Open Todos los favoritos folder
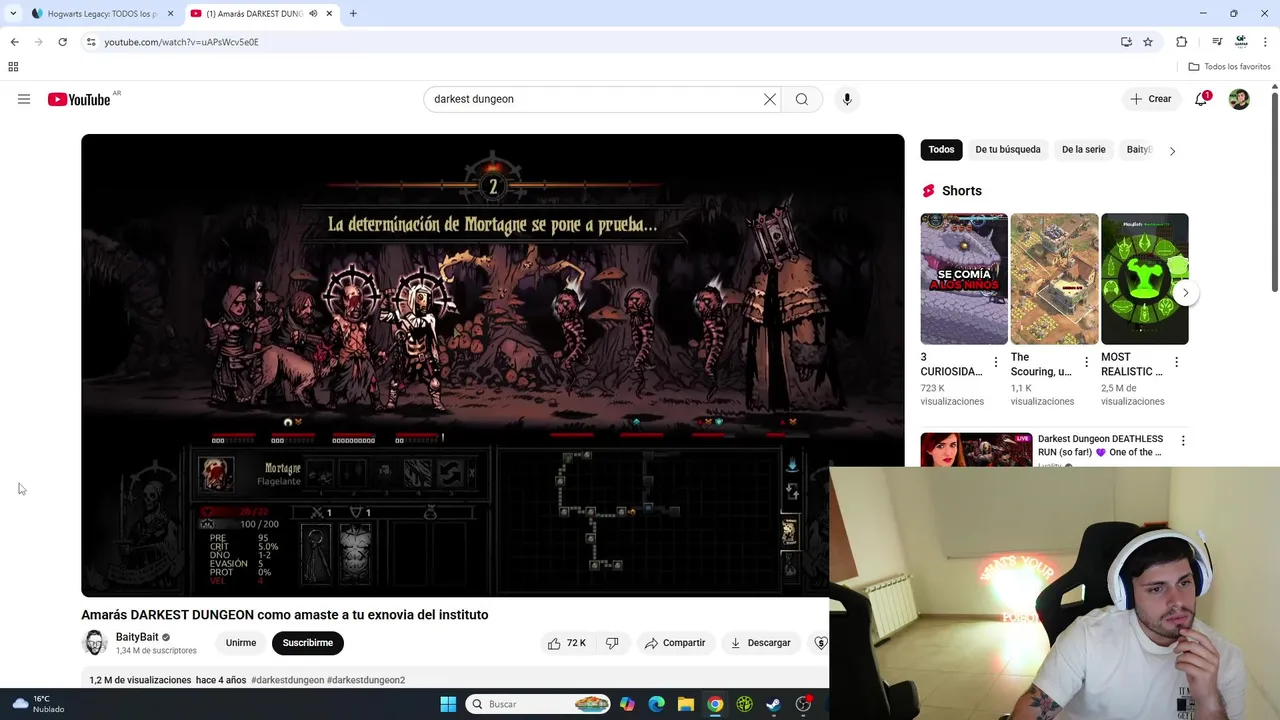 (x=1230, y=67)
